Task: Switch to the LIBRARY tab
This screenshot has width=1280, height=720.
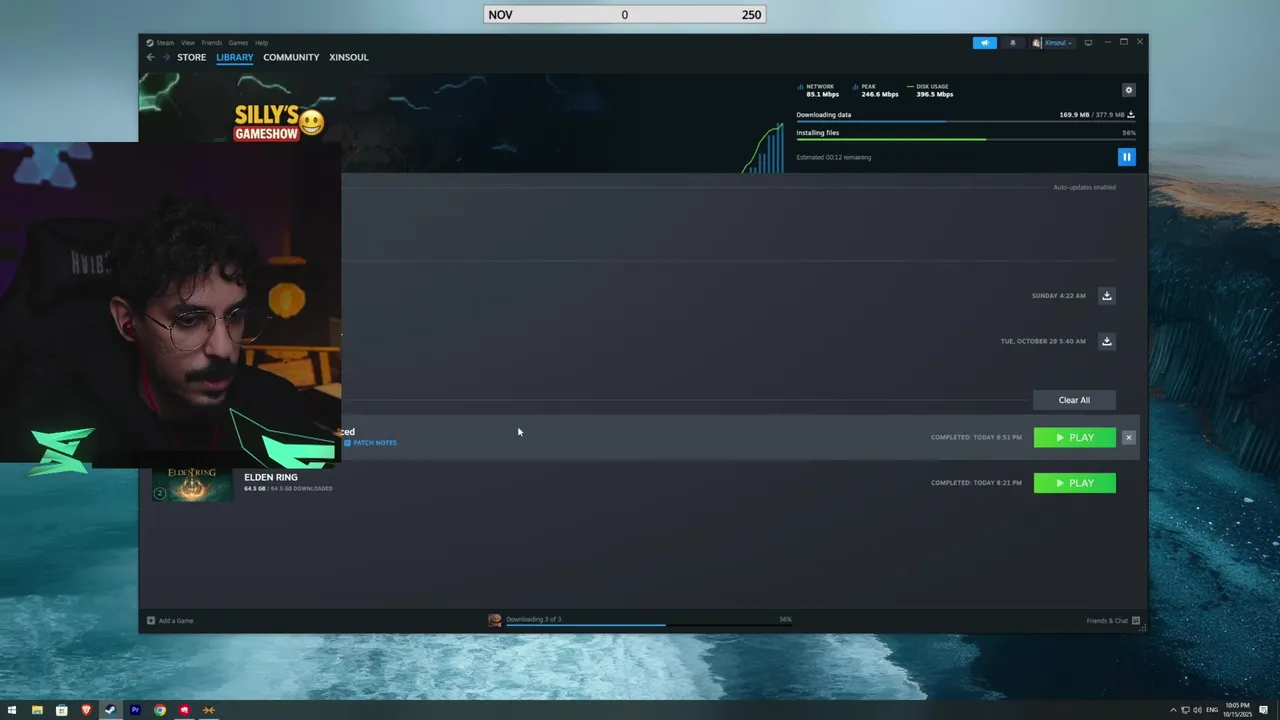Action: click(235, 57)
